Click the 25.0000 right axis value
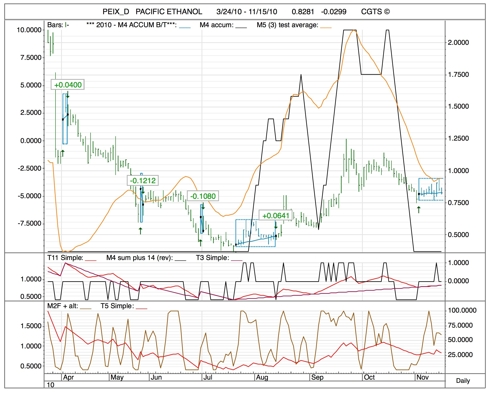490x395 pixels. coord(460,354)
